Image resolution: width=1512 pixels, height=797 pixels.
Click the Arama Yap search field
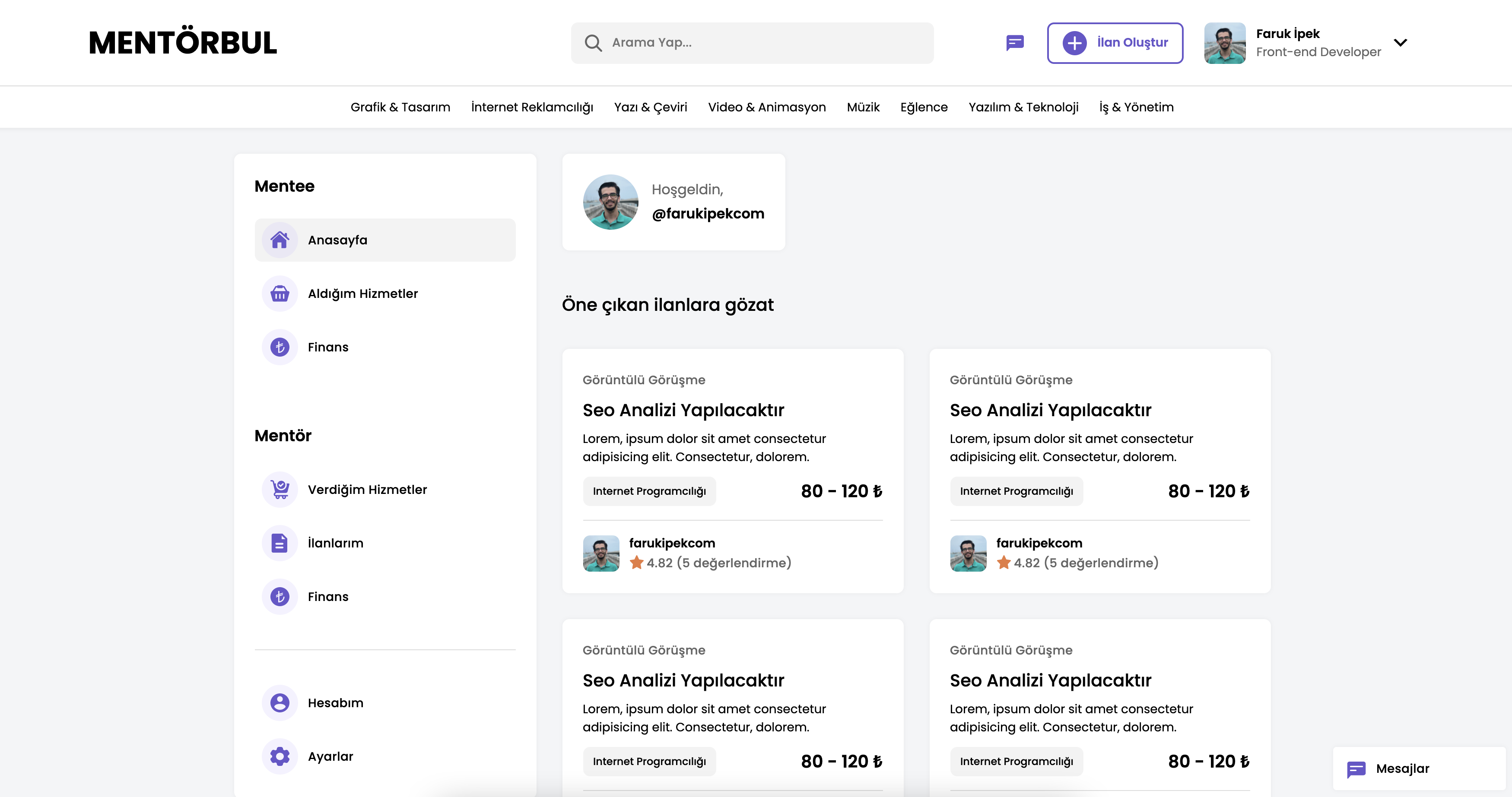coord(751,42)
